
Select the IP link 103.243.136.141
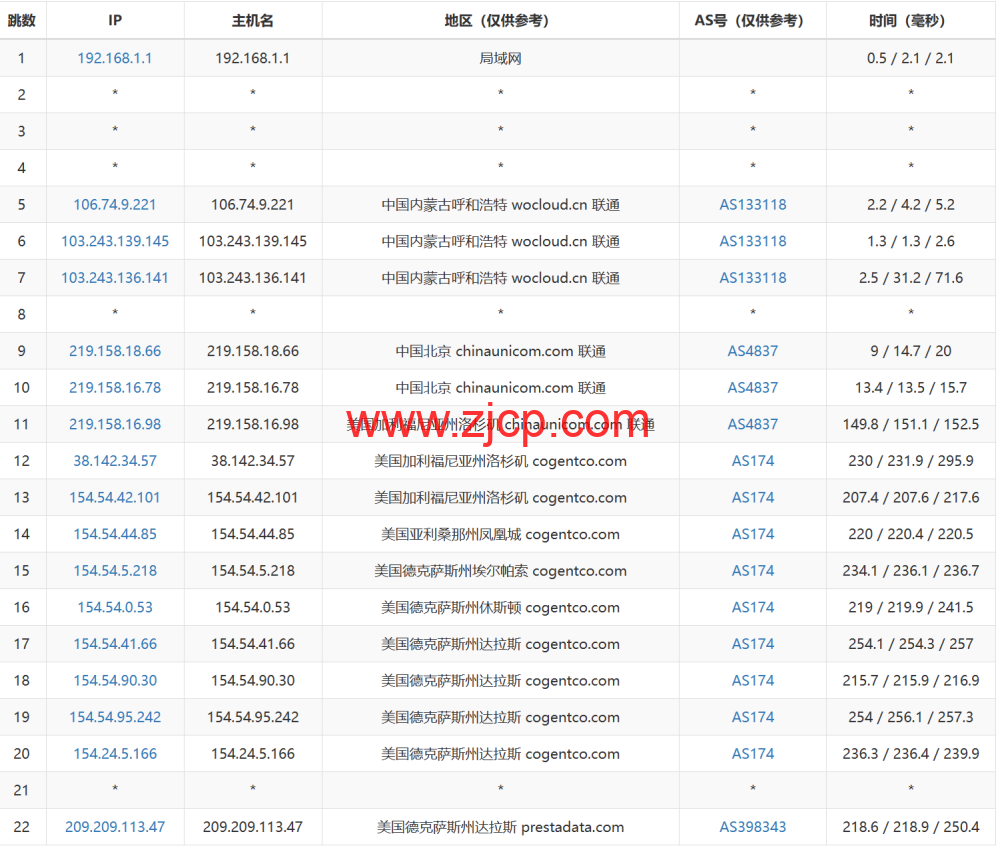pos(115,278)
